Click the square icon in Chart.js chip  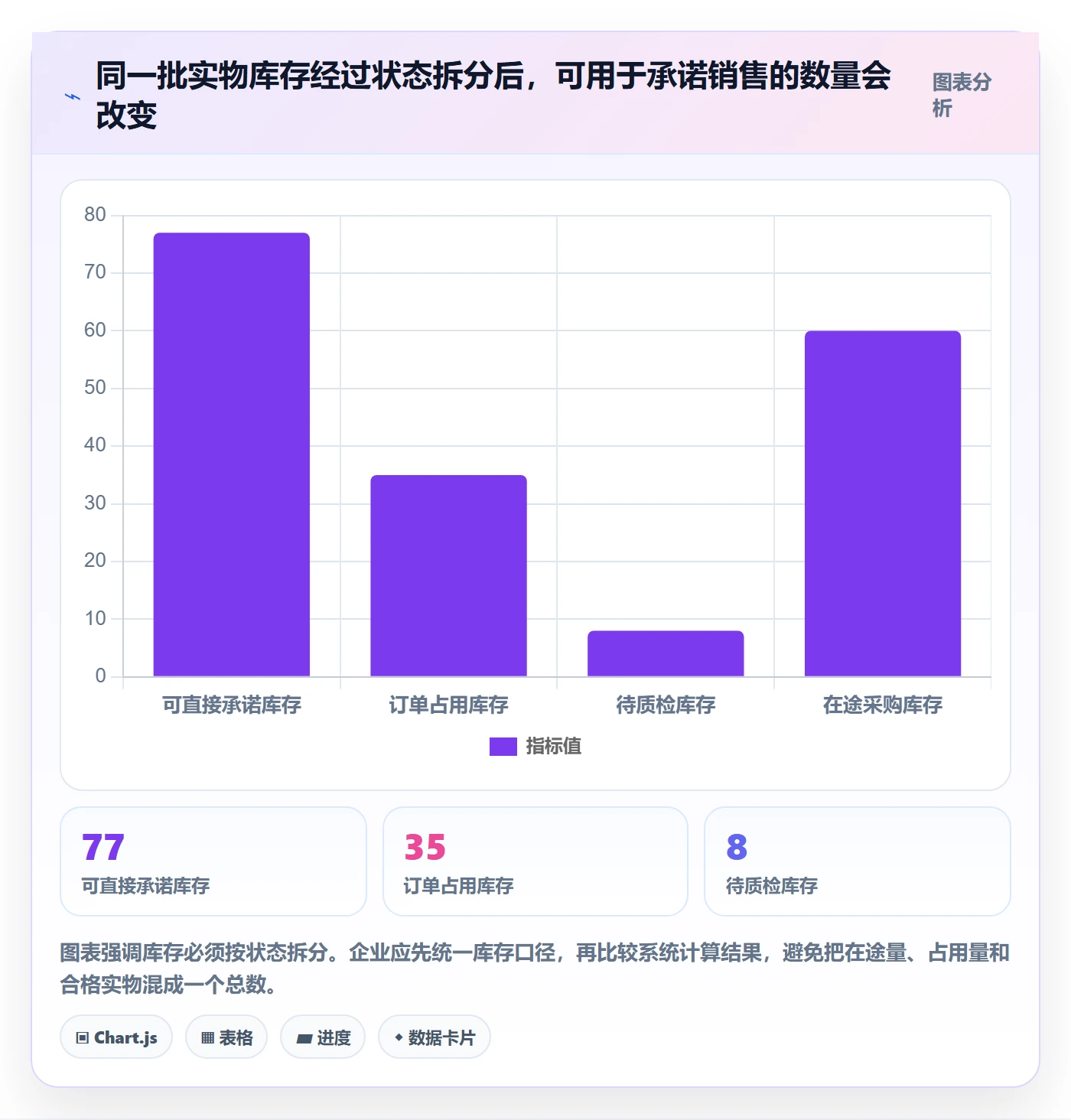[83, 1038]
